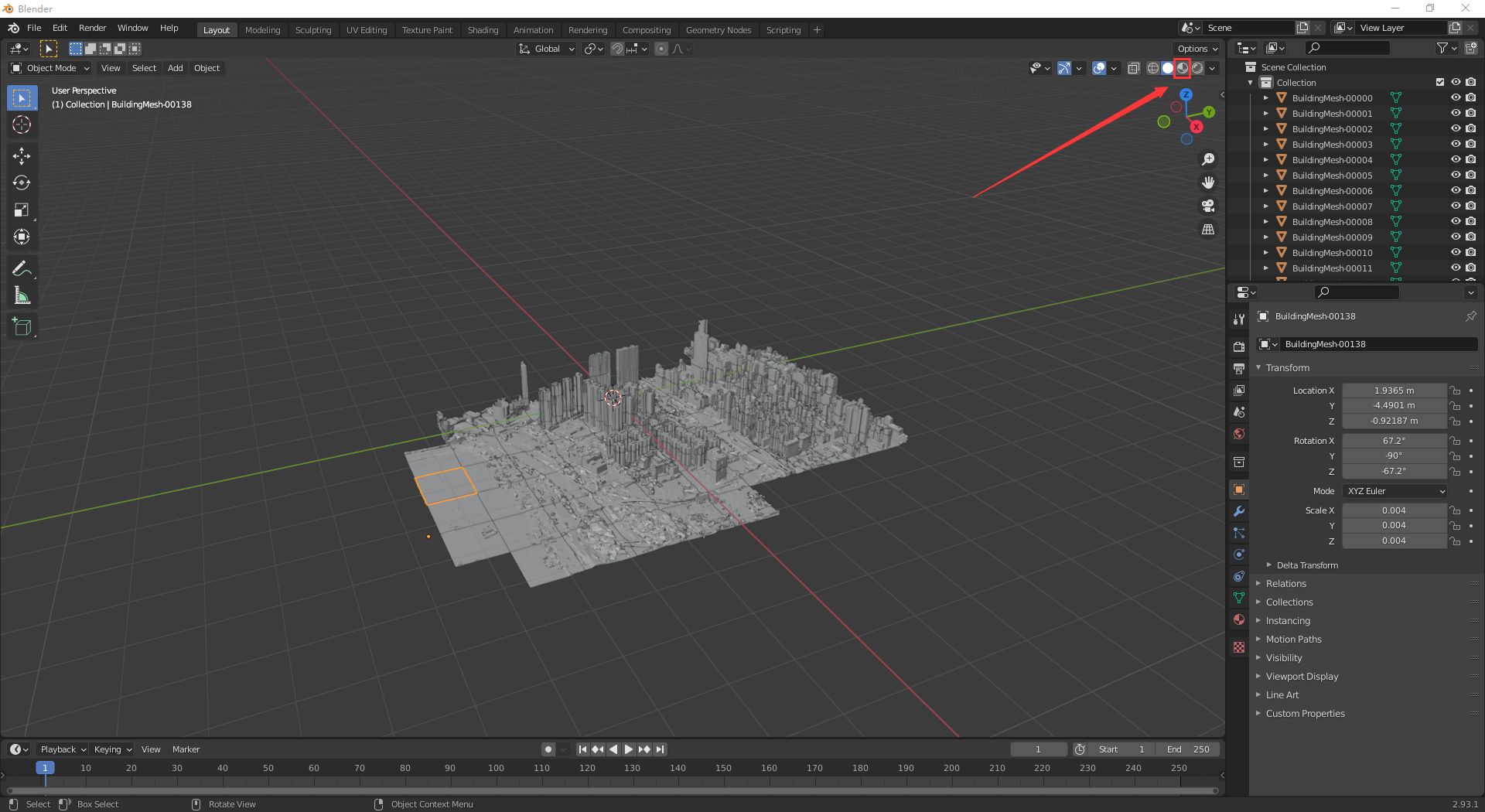Select the Move tool in the toolbar
Image resolution: width=1485 pixels, height=812 pixels.
point(22,156)
